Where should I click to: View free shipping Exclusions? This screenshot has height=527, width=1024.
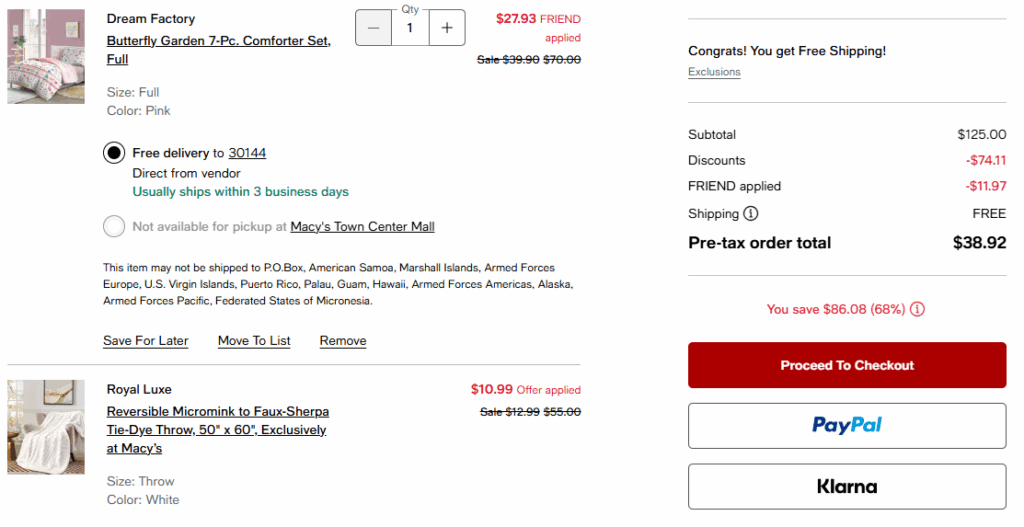[714, 72]
